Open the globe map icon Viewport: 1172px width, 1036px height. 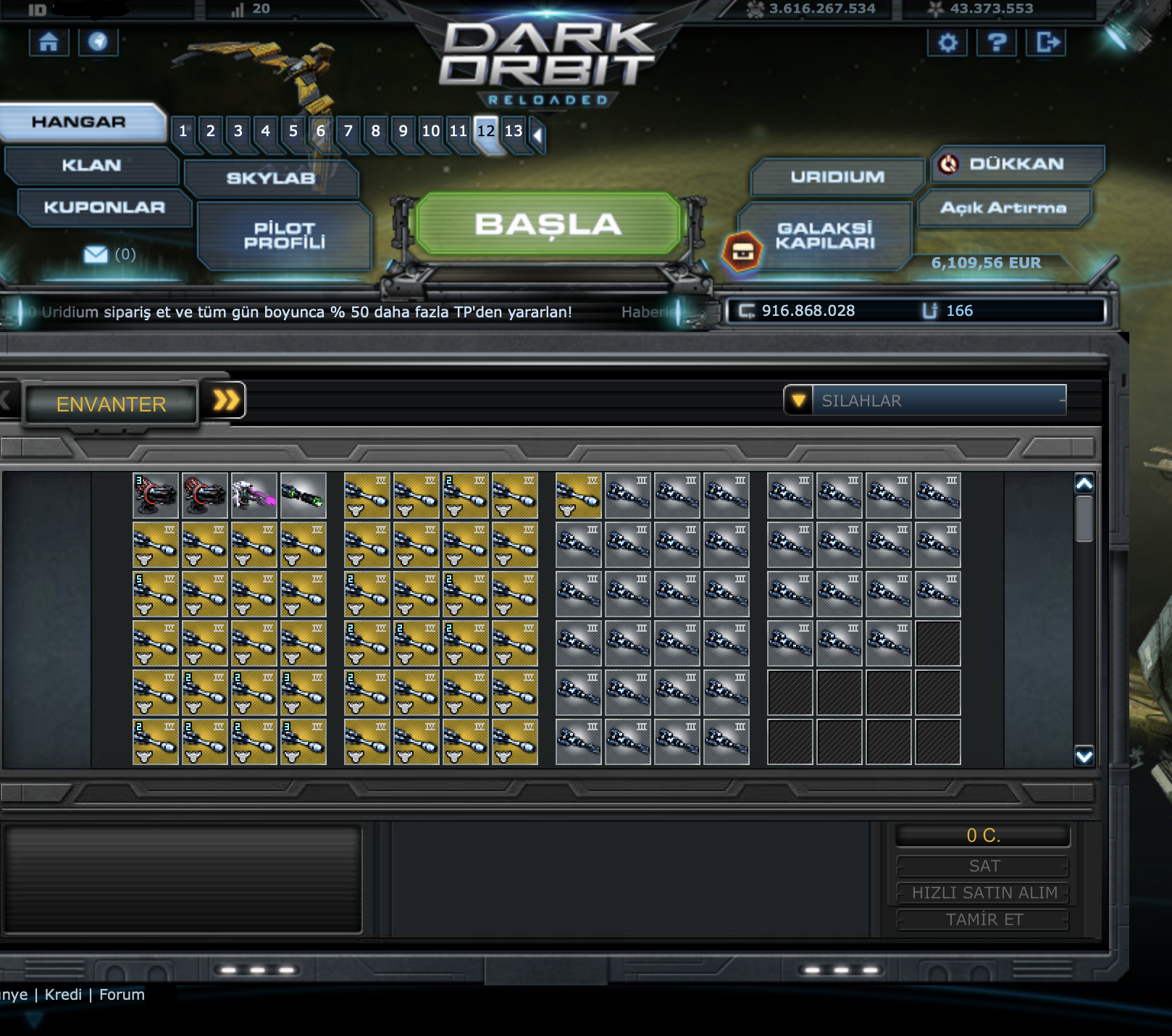click(x=98, y=42)
